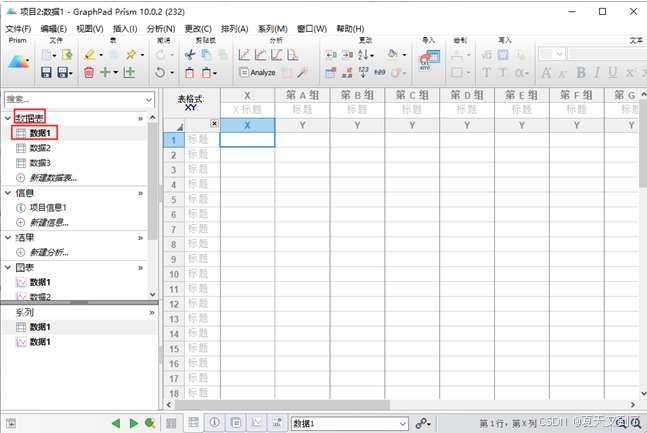Click the A-Z sort icon
Screen dimensions: 647x433
click(364, 54)
